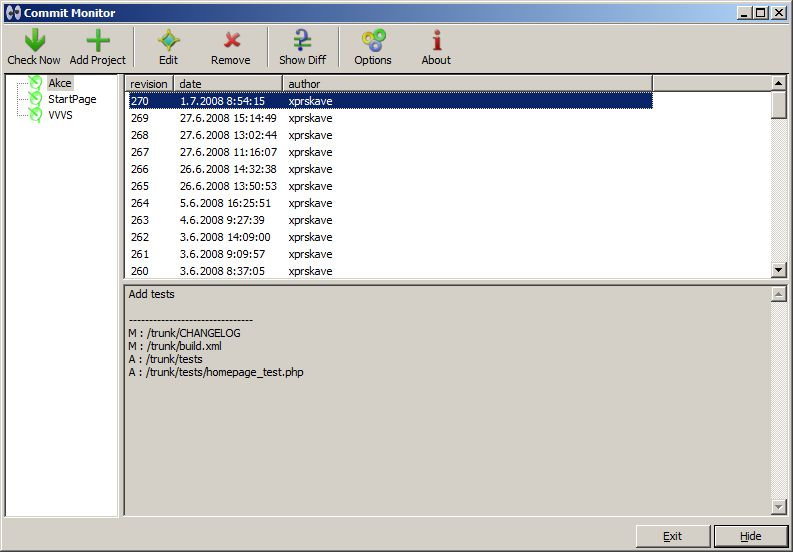Select revision 262 row
This screenshot has width=793, height=552.
click(x=390, y=237)
